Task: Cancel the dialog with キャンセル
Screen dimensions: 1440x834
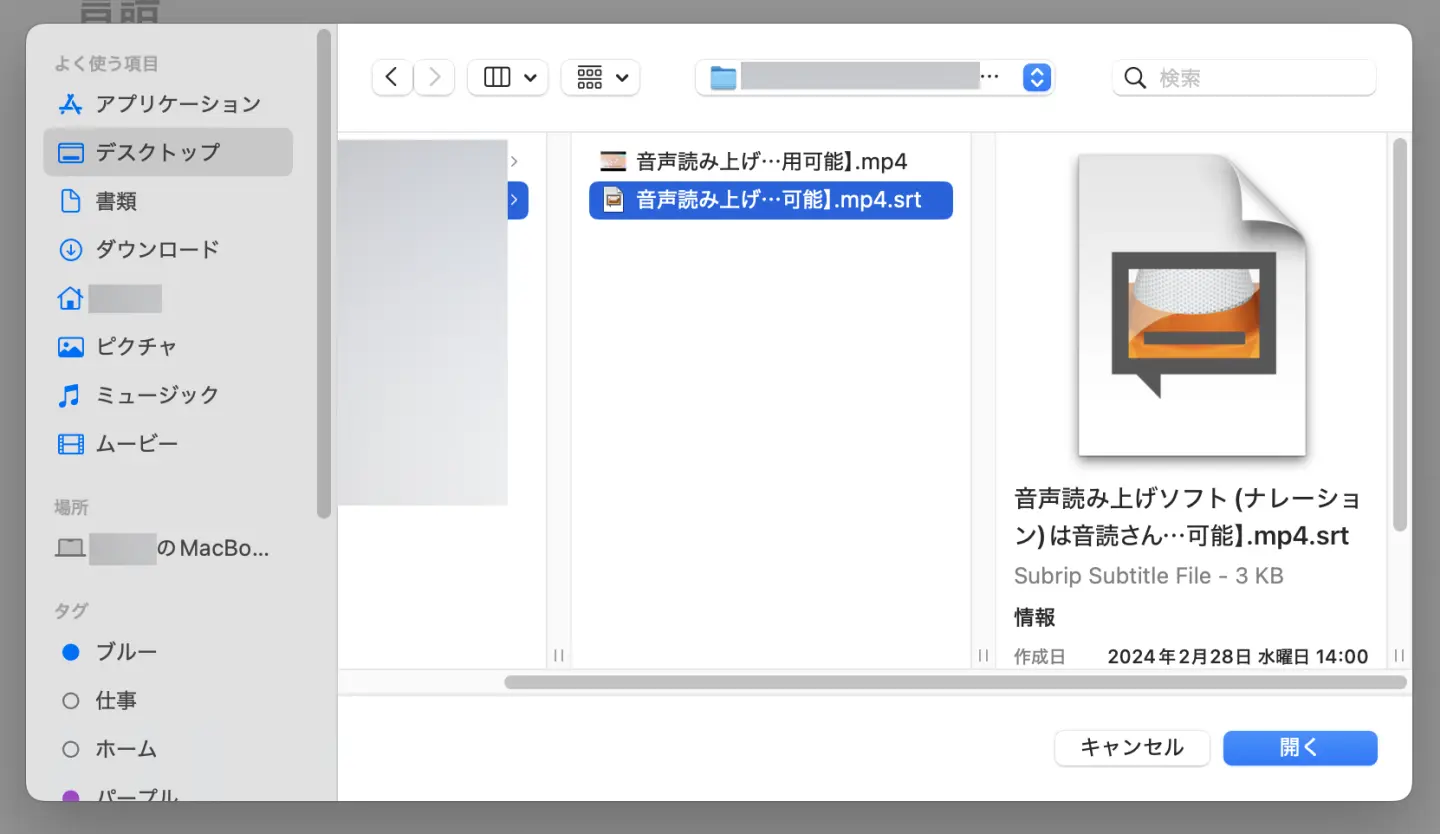Action: (1132, 747)
